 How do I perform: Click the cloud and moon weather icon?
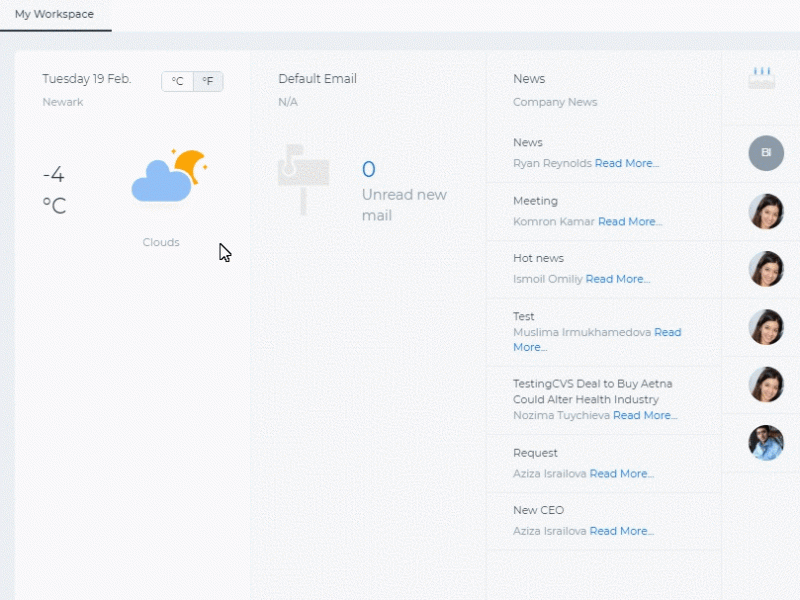[169, 176]
